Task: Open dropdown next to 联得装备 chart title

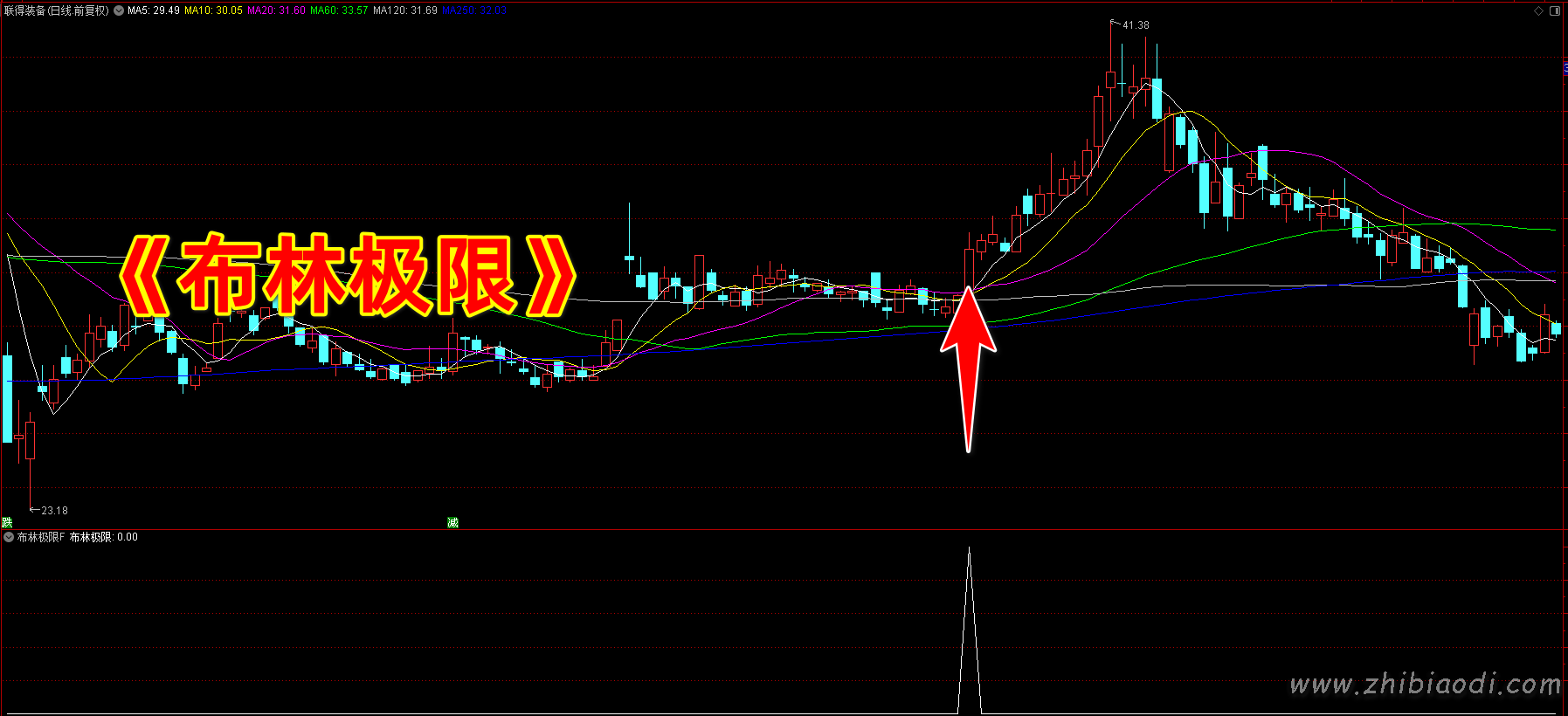Action: (119, 11)
